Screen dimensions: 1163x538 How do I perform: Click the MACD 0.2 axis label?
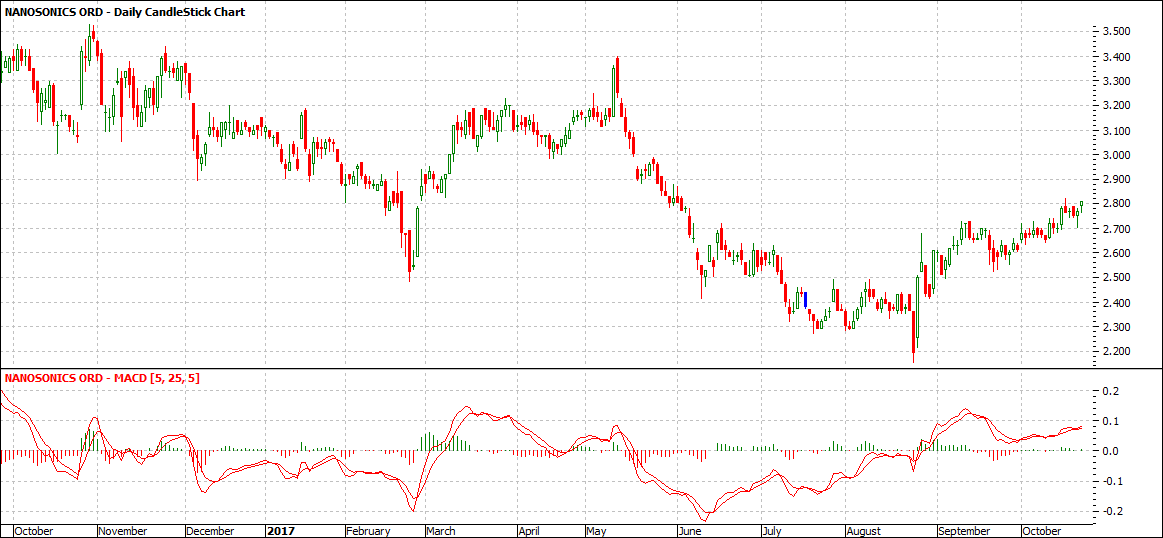[1110, 391]
